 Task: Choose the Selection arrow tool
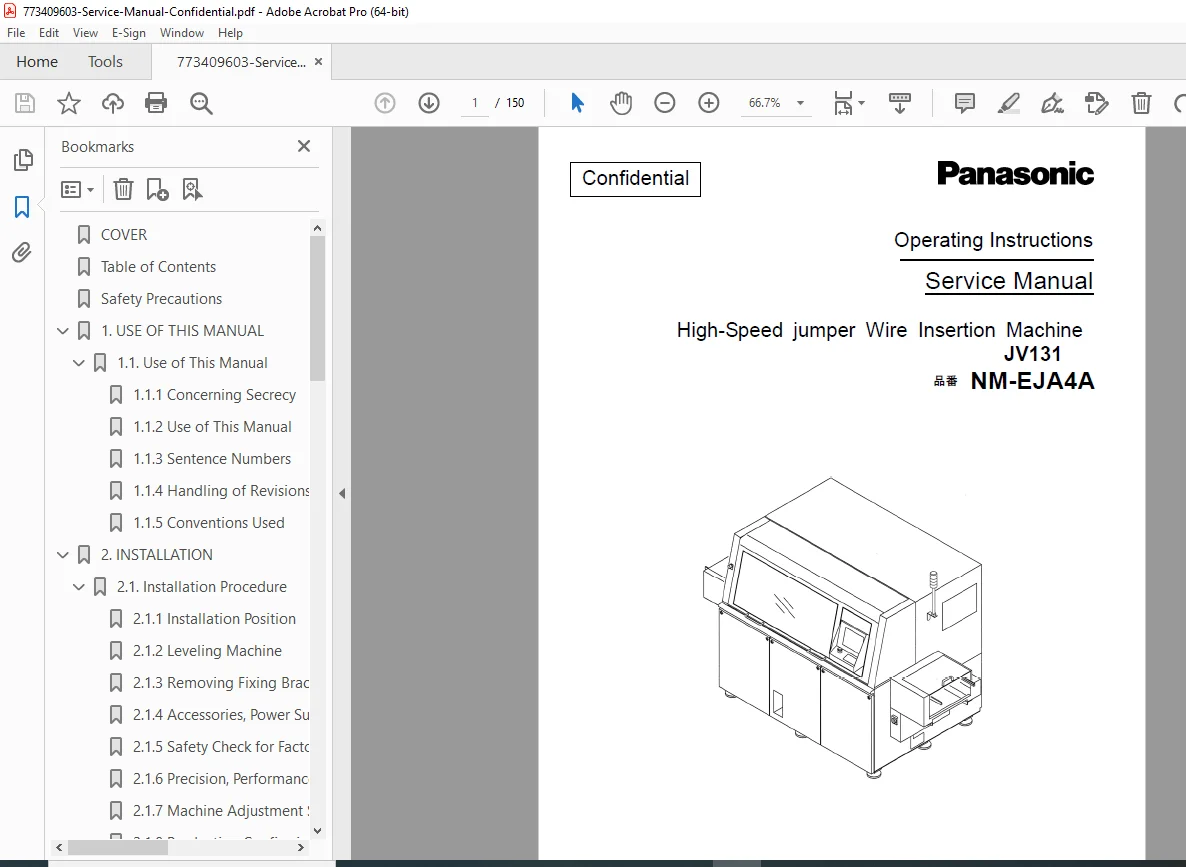(x=577, y=103)
